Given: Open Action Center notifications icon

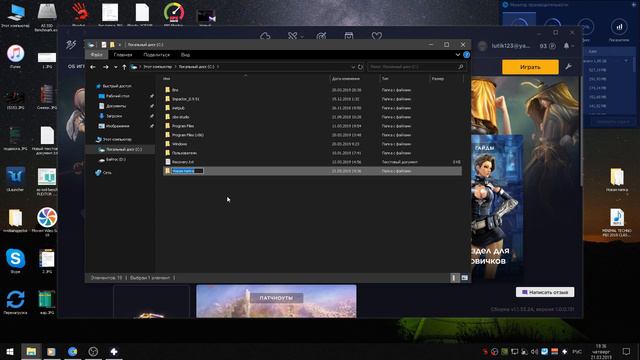Looking at the screenshot, I should [x=626, y=351].
